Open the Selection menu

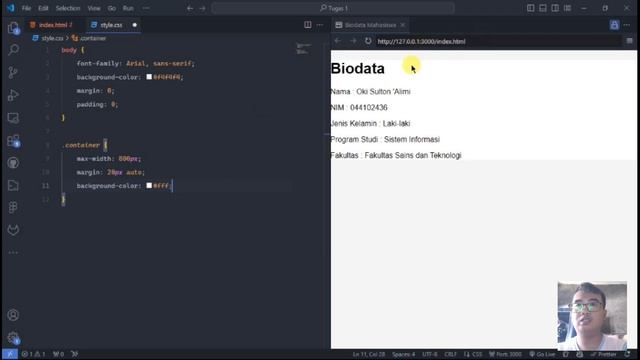tap(68, 8)
